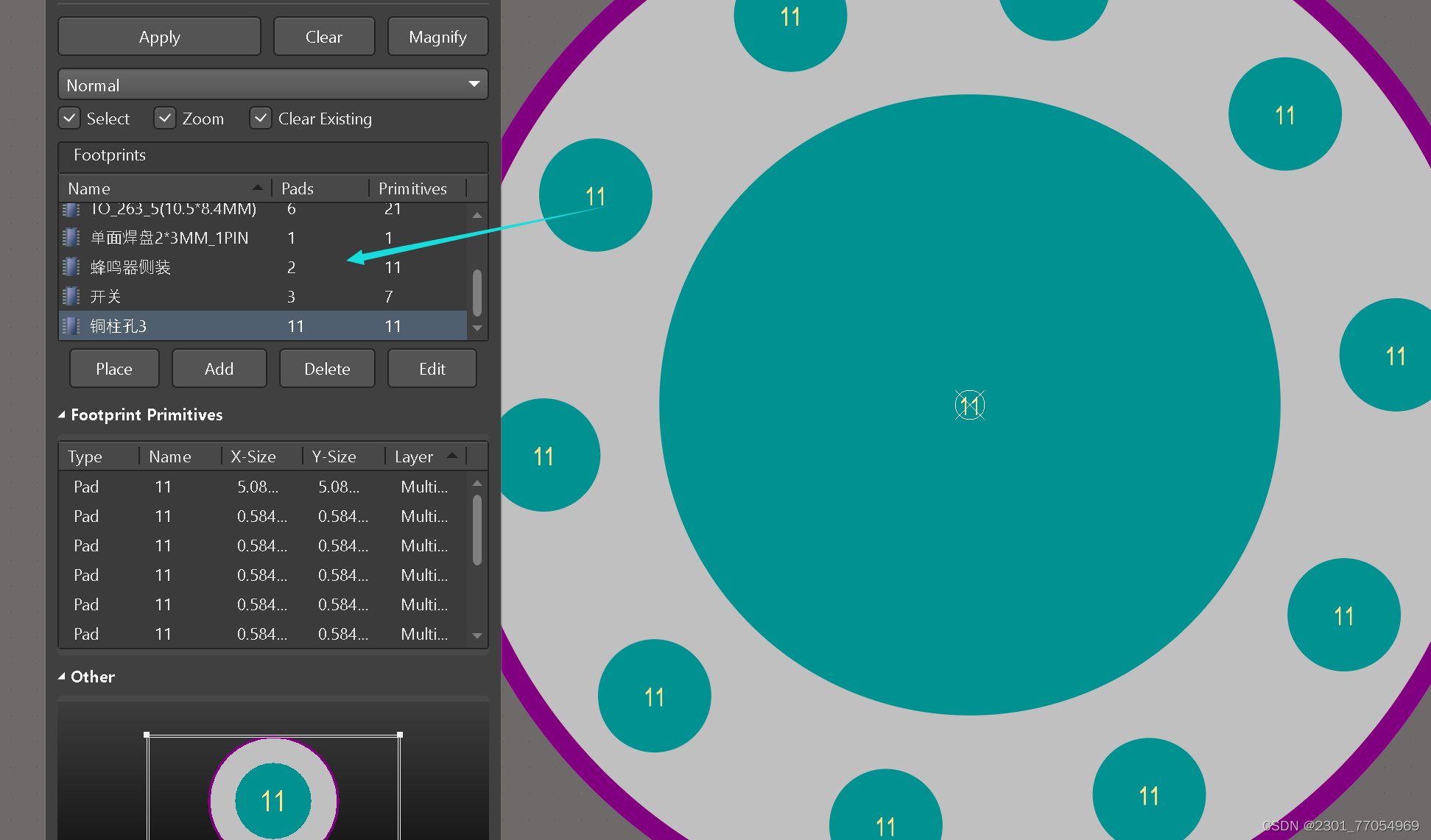Sort footprints by Pads column
This screenshot has height=840, width=1431.
[298, 188]
